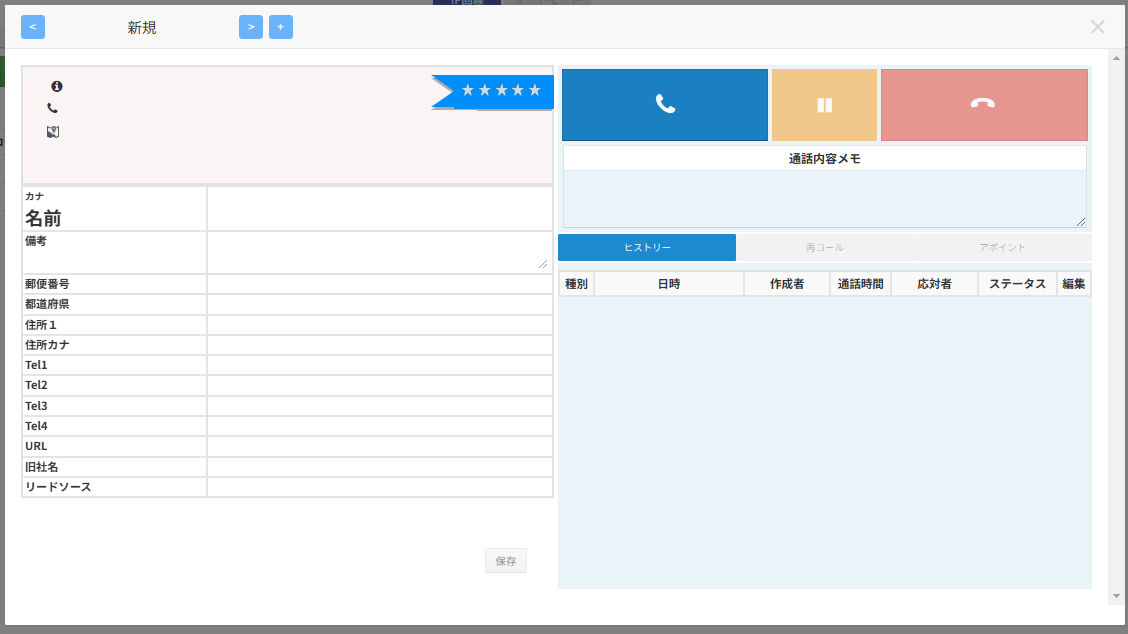Click into the 通話内容メモ text area
The image size is (1128, 634).
824,198
